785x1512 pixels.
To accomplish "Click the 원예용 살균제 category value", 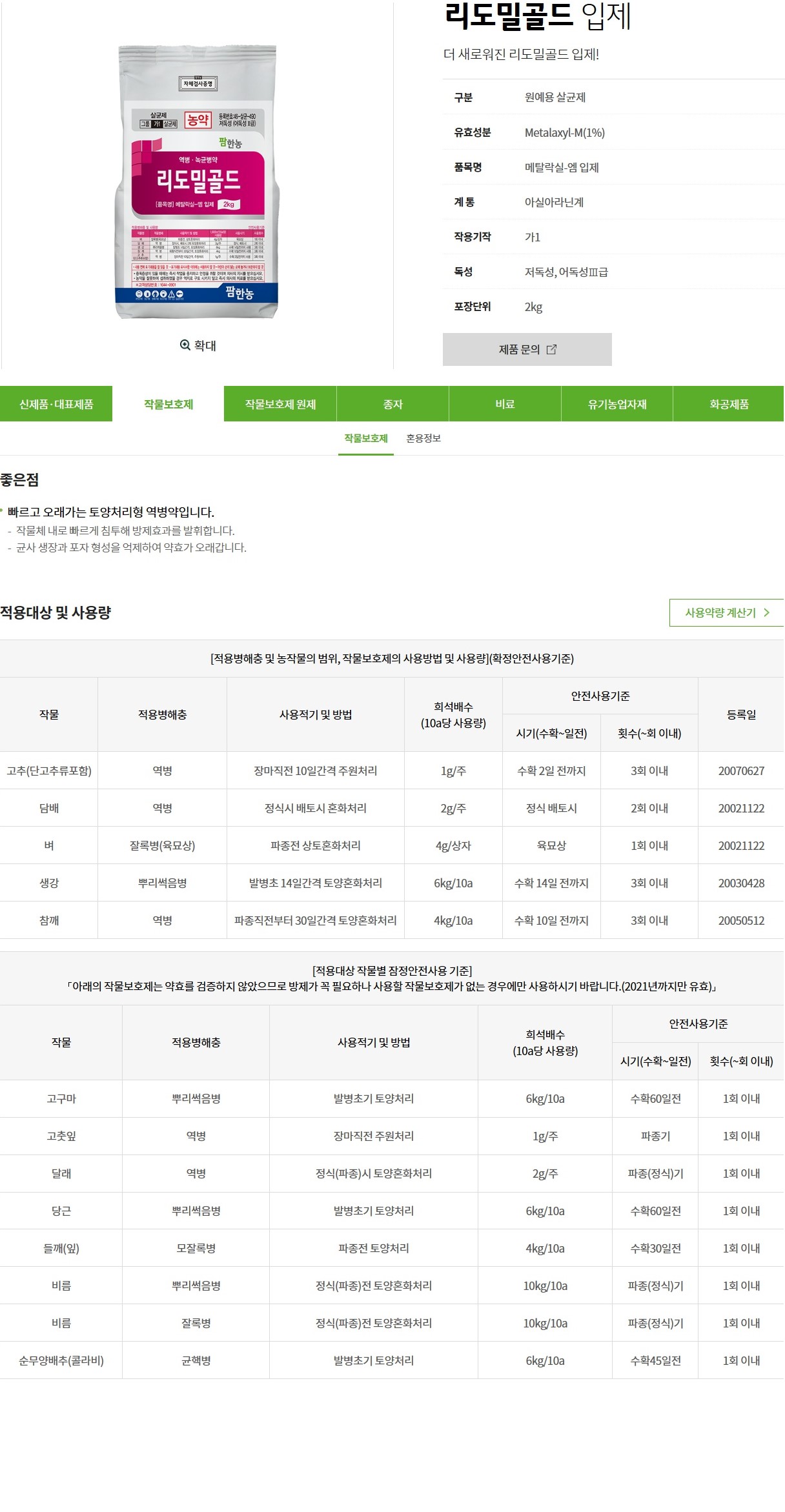I will 555,97.
